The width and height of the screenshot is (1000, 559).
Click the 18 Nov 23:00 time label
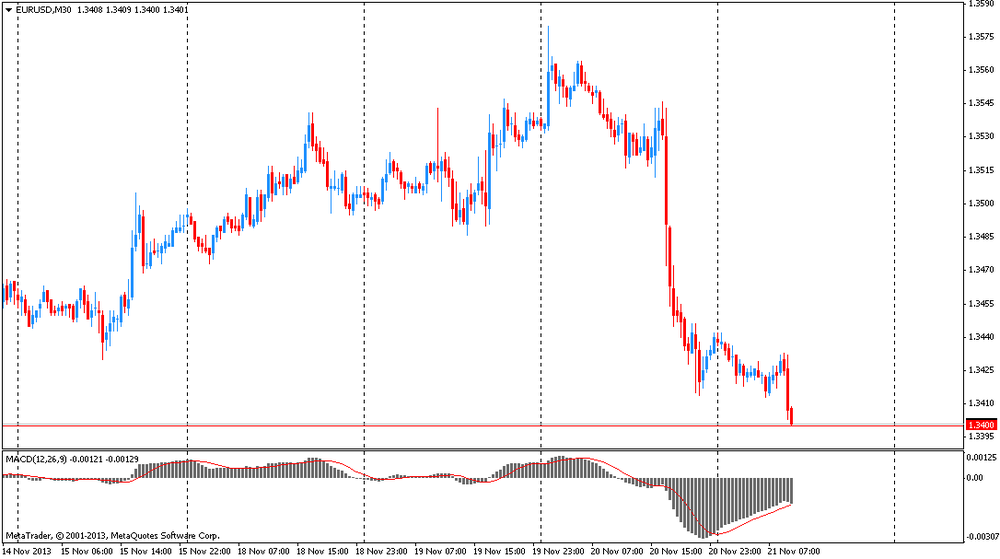(x=381, y=551)
